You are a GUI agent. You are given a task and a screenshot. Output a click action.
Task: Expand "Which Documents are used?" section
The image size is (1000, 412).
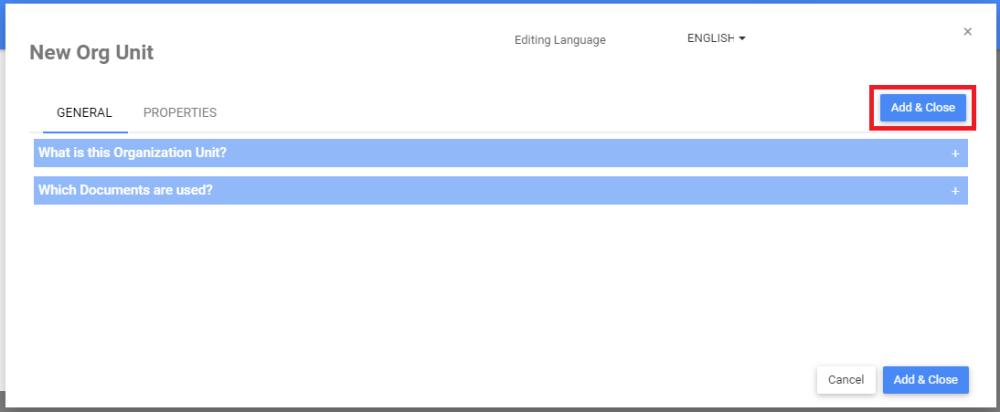click(500, 190)
